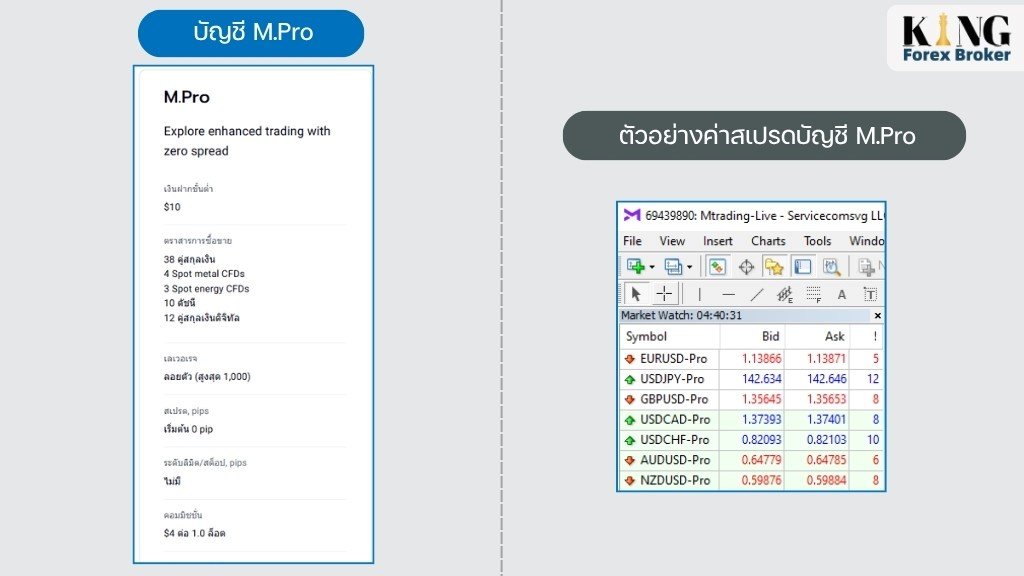
Task: Click the 'เริ่มต้น 0 pip' spread value
Action: 188,429
